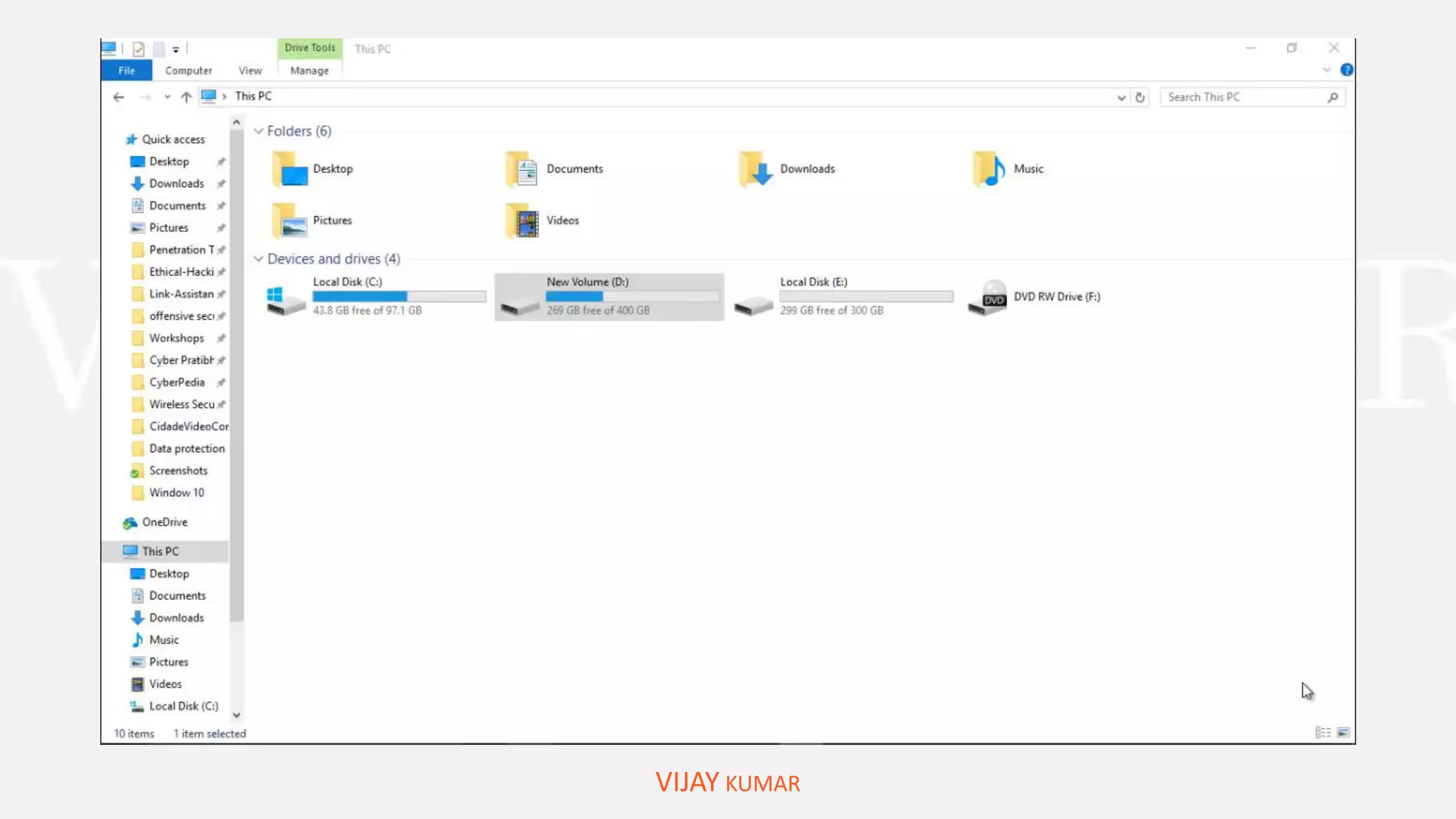
Task: Switch to large thumbnails view icon
Action: [1343, 732]
